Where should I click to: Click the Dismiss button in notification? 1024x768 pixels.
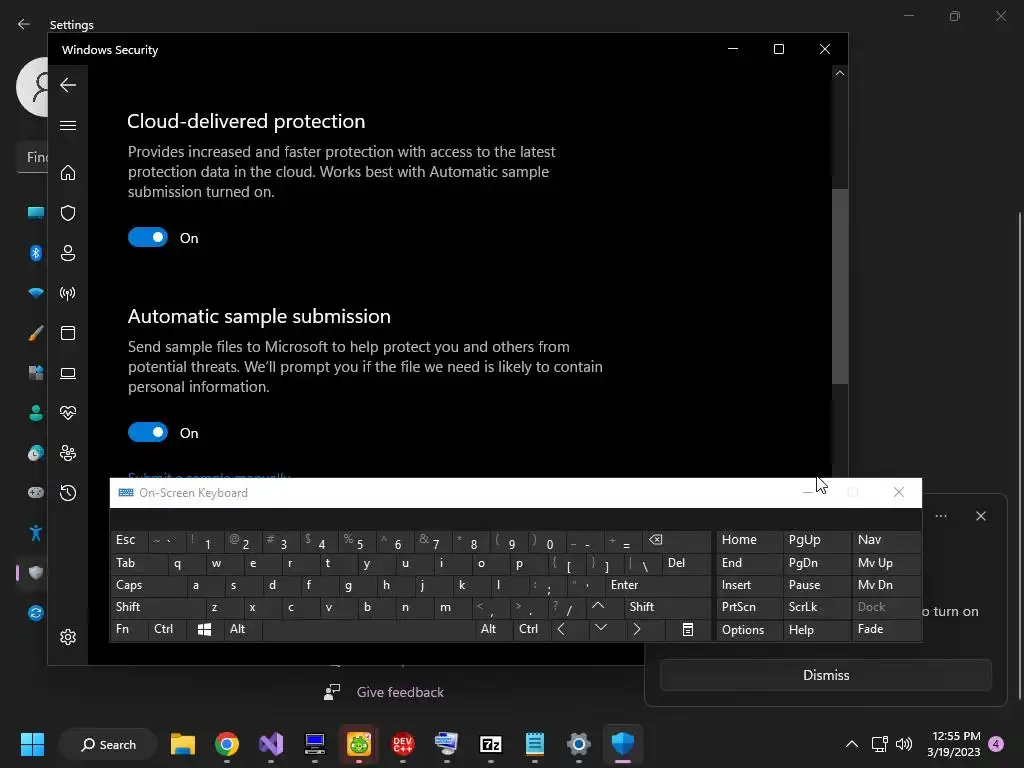point(825,675)
